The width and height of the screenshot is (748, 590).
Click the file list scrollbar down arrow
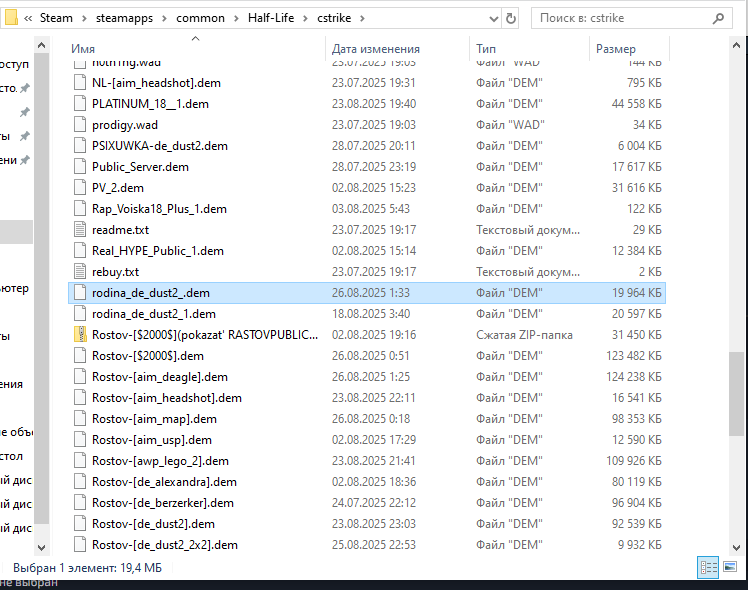[737, 548]
